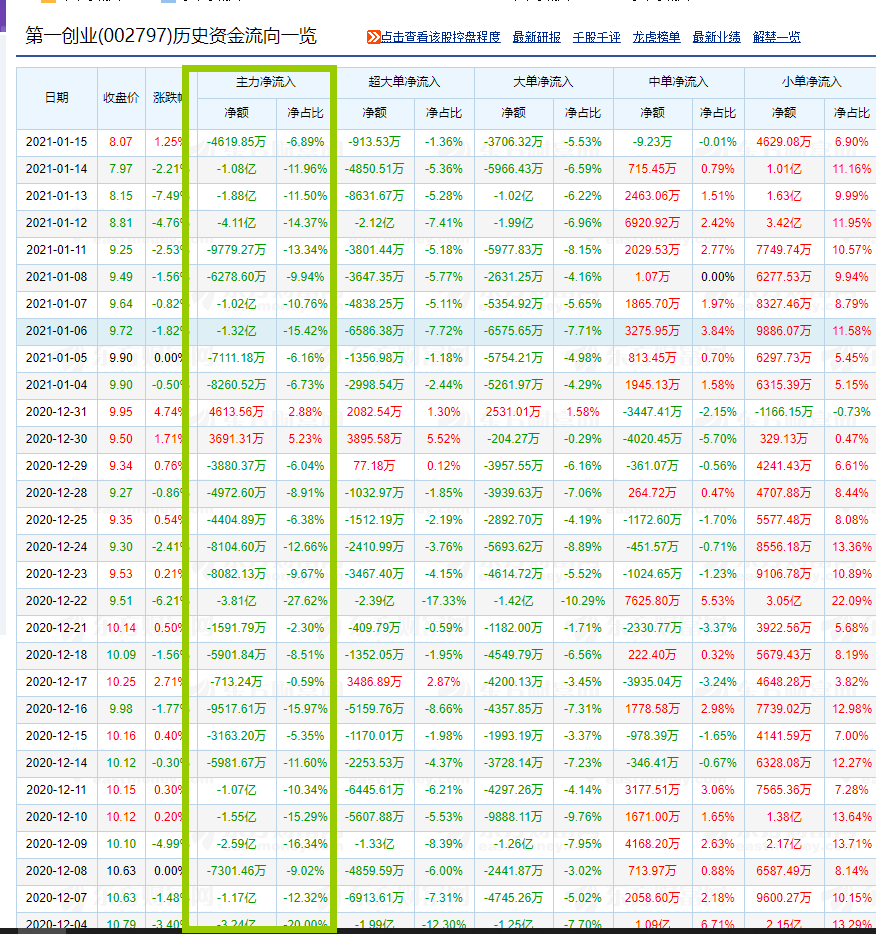Click closing price 8.07 for 2021-01-15
876x934 pixels.
coord(121,142)
